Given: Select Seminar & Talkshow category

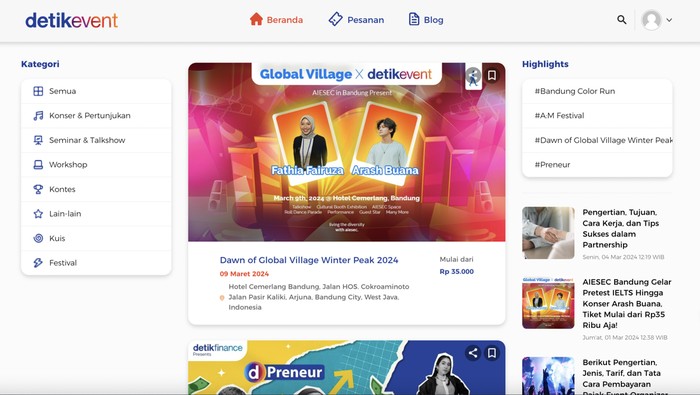Looking at the screenshot, I should coord(96,140).
